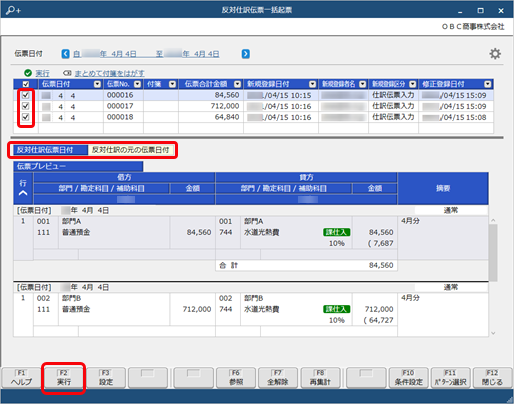The image size is (514, 404).
Task: Click the search-plus icon in title bar
Action: click(x=13, y=10)
